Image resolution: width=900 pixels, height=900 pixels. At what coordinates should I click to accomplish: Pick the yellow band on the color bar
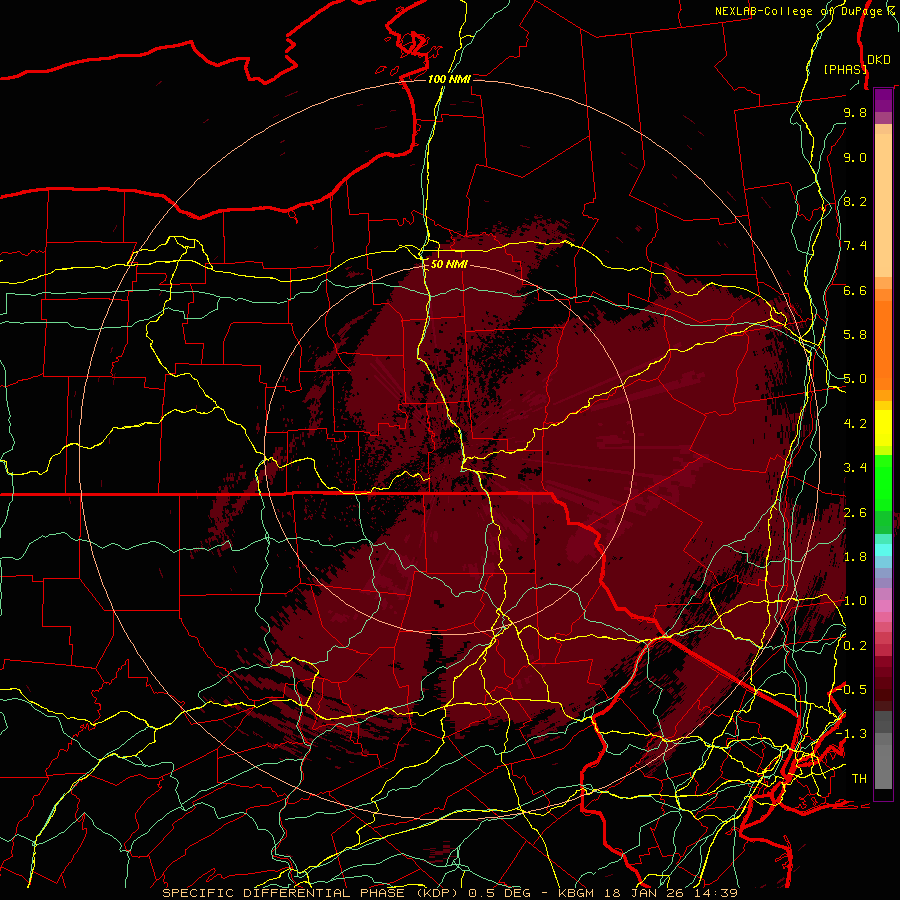point(883,428)
